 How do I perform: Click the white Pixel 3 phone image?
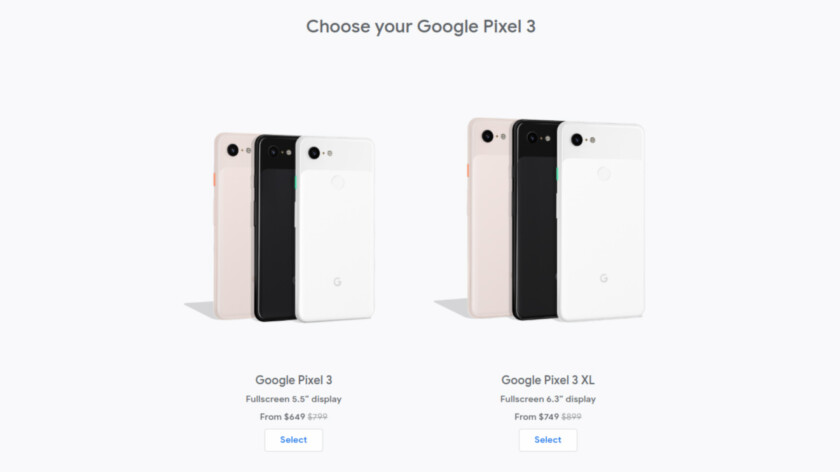(335, 229)
